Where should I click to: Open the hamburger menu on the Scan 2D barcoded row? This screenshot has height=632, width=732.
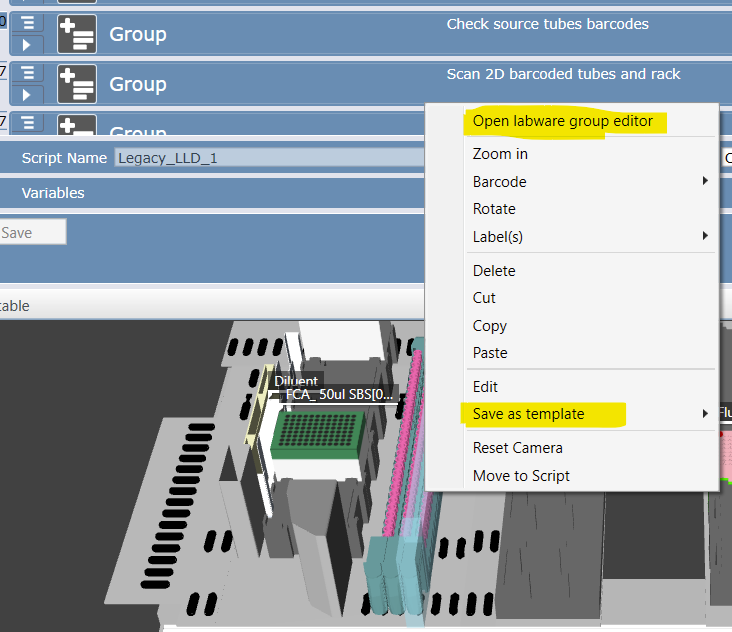coord(28,72)
